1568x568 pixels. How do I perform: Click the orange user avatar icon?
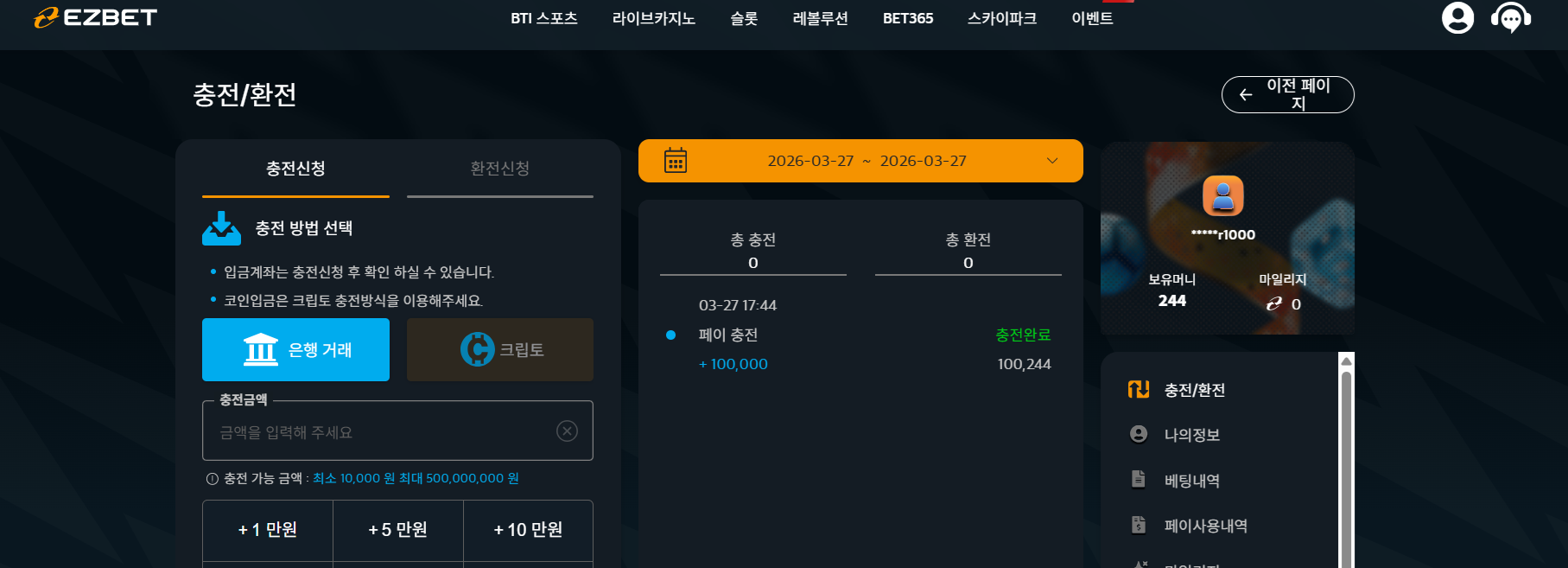[1223, 196]
